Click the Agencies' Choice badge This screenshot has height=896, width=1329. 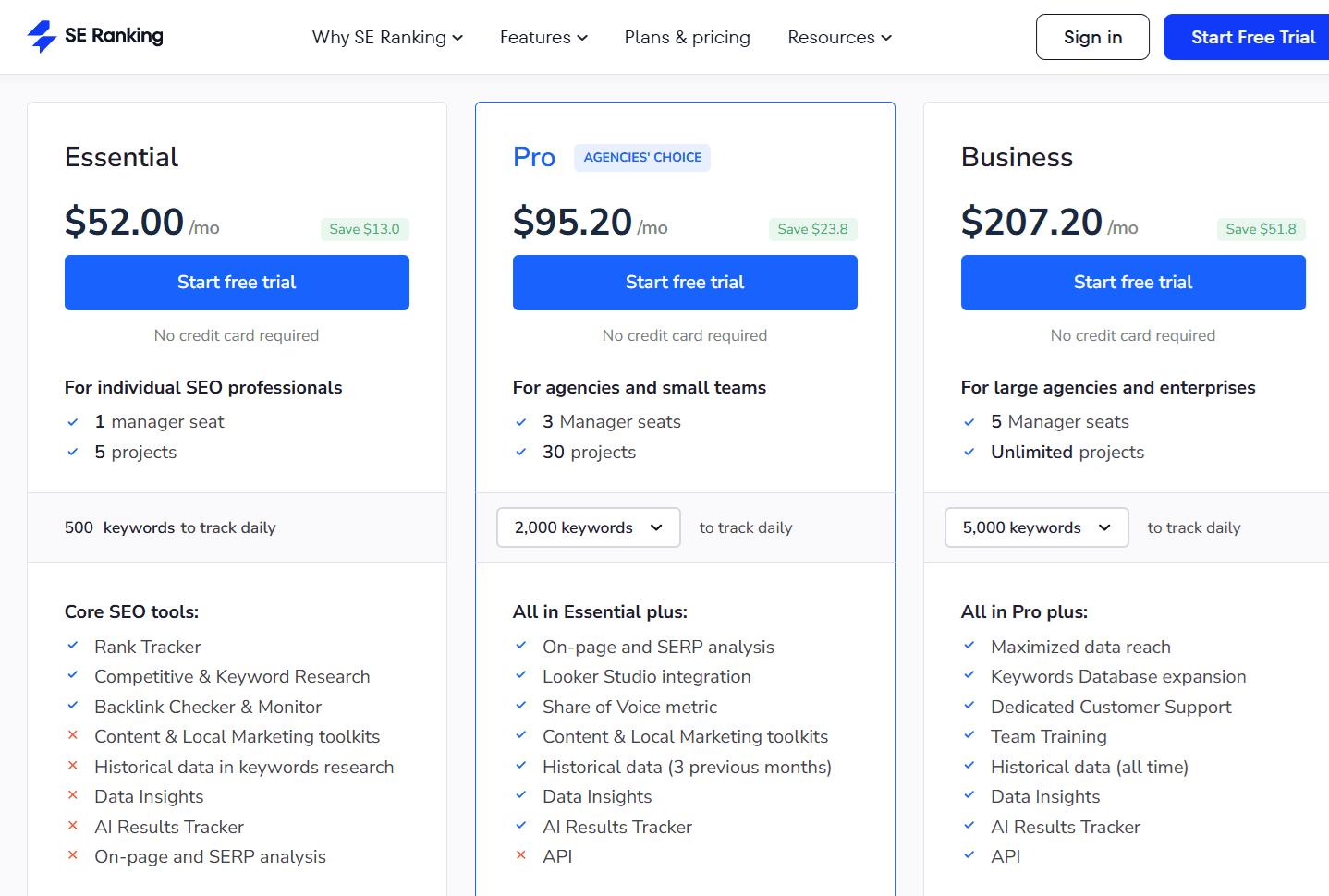(642, 158)
